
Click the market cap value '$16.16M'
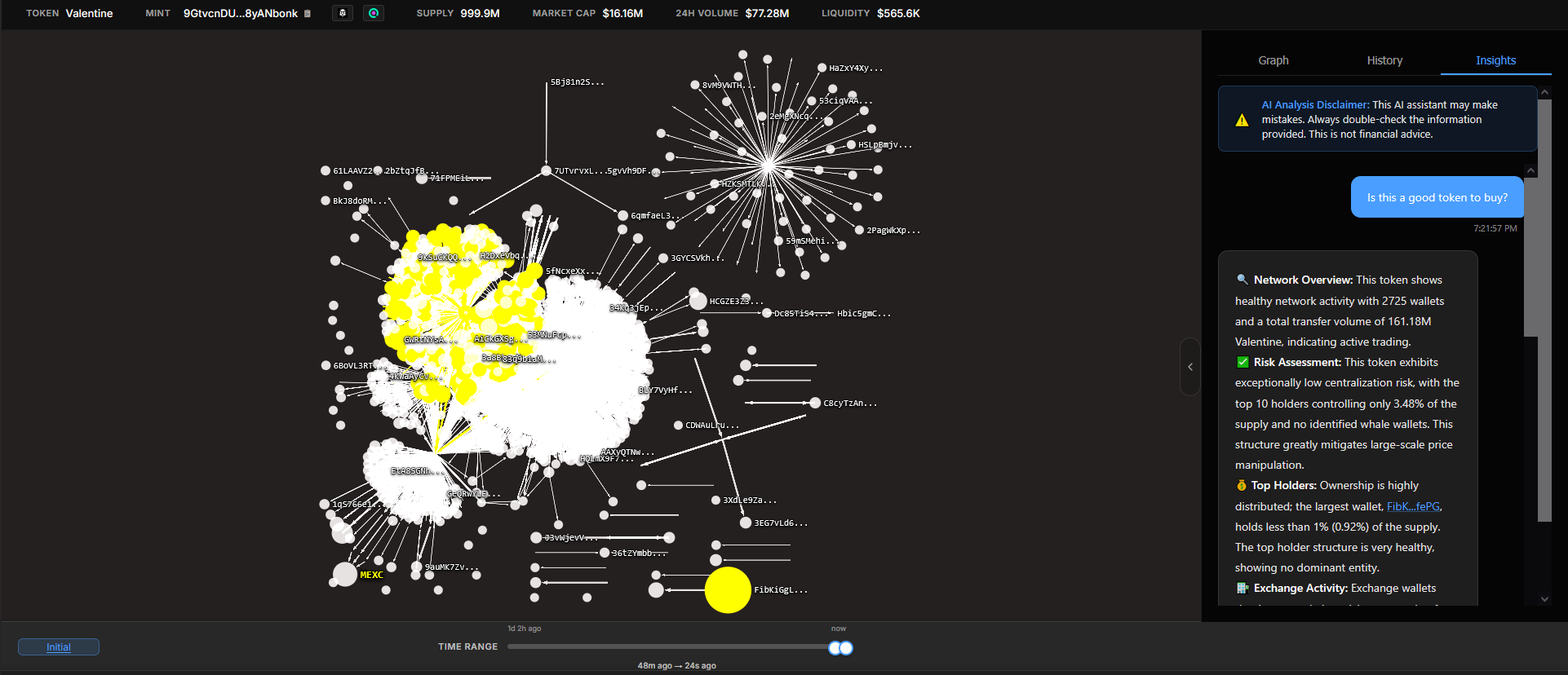tap(623, 13)
